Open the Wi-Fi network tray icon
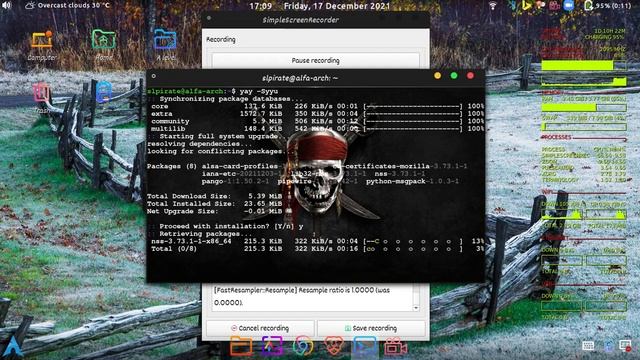This screenshot has height=360, width=640. 493,6
